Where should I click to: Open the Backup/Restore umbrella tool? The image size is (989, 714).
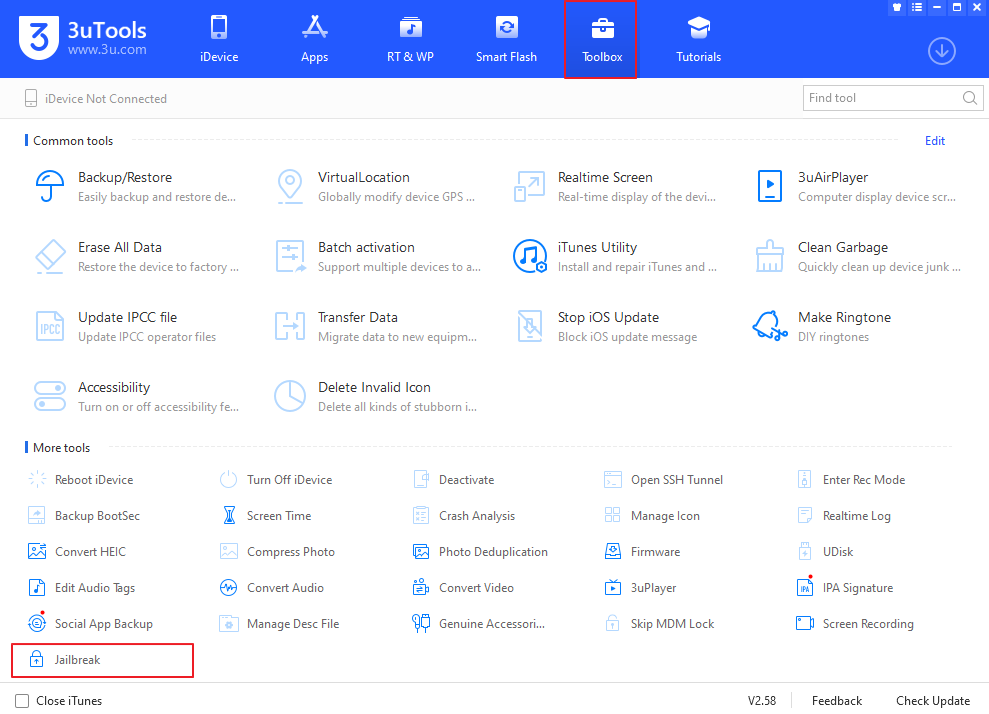coord(50,186)
